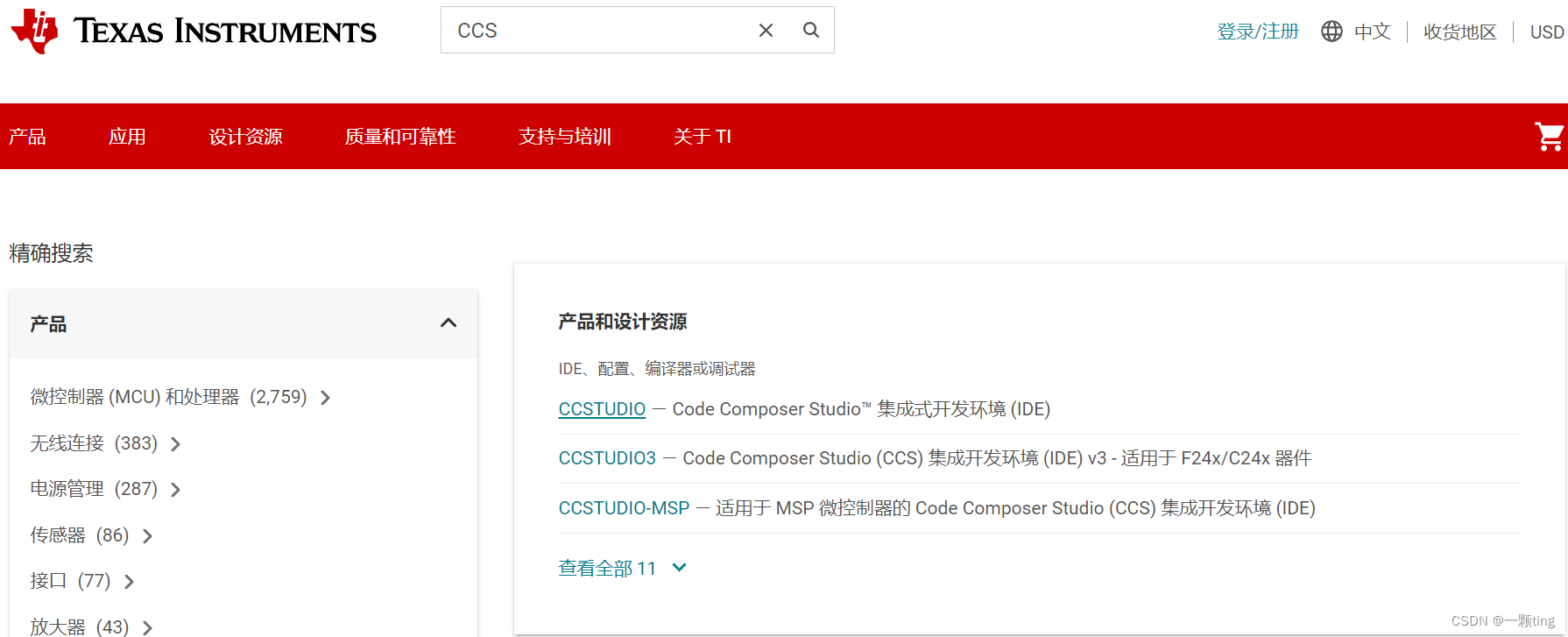Screen dimensions: 1568x637
Task: Open the 登录/注册 login link
Action: [1258, 32]
